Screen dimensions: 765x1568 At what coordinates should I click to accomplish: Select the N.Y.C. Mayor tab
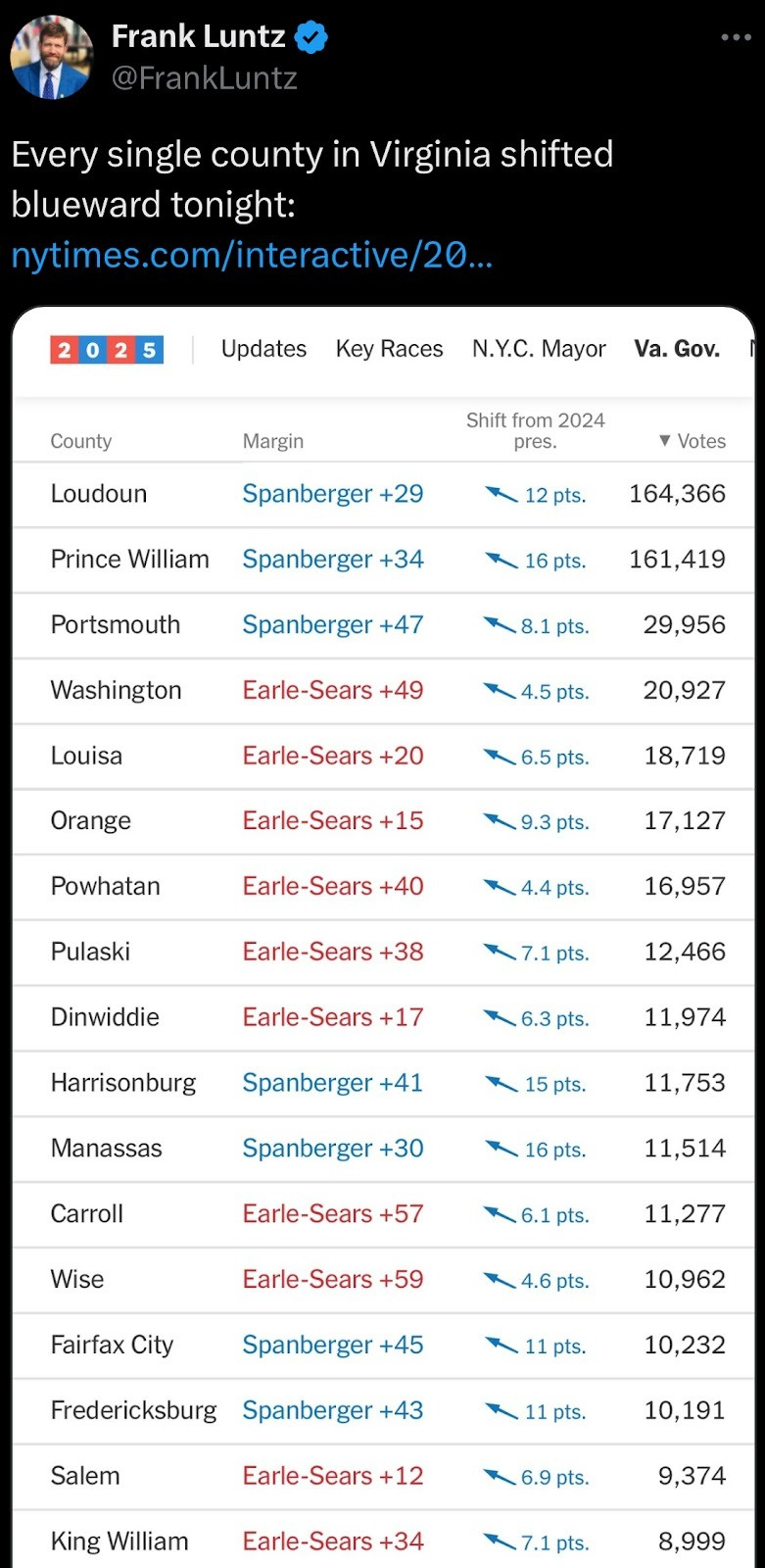pos(539,349)
